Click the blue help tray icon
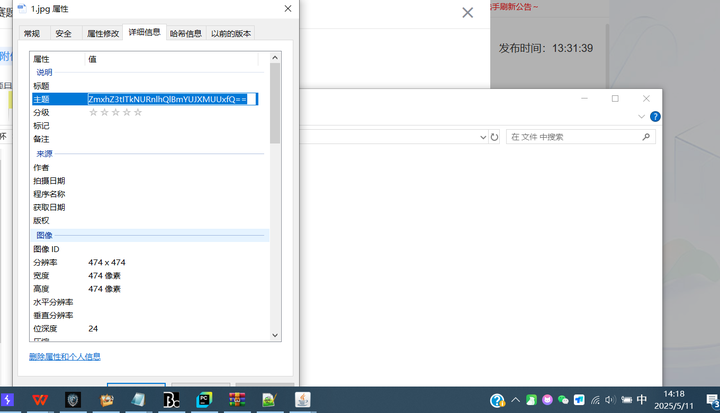Screen dimensions: 720x413 point(497,401)
